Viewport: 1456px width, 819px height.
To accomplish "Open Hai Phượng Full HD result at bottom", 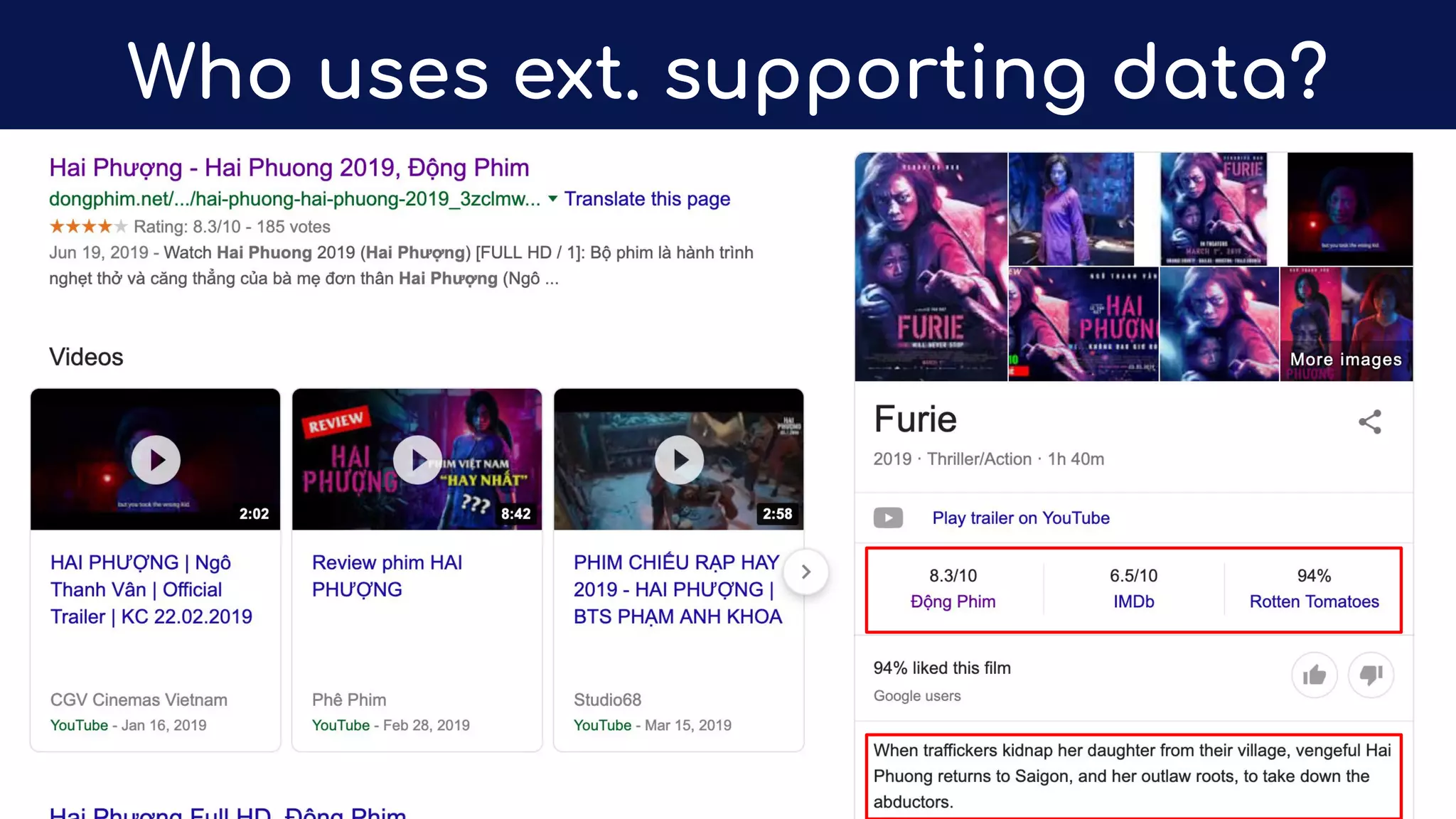I will pos(227,813).
